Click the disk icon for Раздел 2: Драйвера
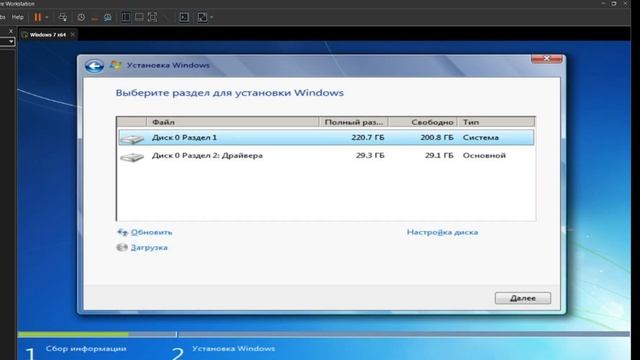The image size is (640, 360). tap(132, 157)
